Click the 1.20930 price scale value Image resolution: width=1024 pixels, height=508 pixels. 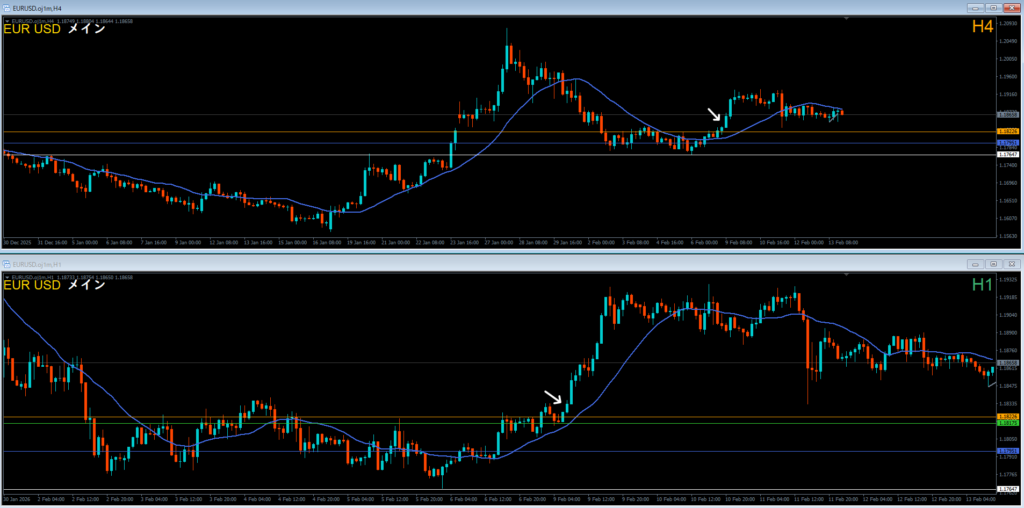pos(1006,23)
